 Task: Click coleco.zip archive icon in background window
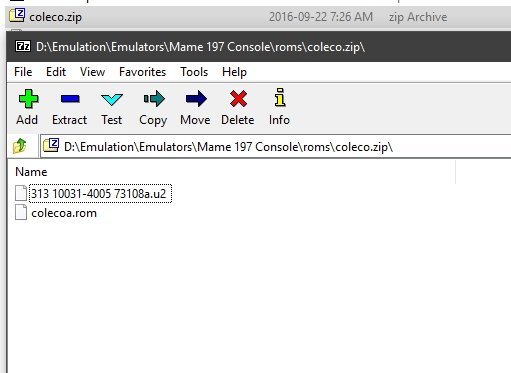coord(17,15)
